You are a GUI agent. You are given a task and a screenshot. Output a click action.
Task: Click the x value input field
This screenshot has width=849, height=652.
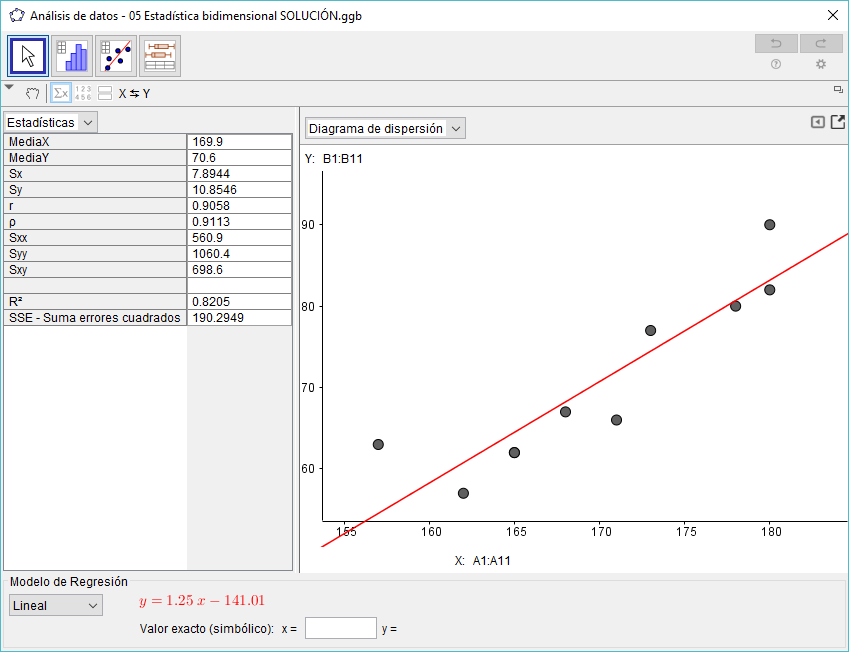[x=340, y=628]
